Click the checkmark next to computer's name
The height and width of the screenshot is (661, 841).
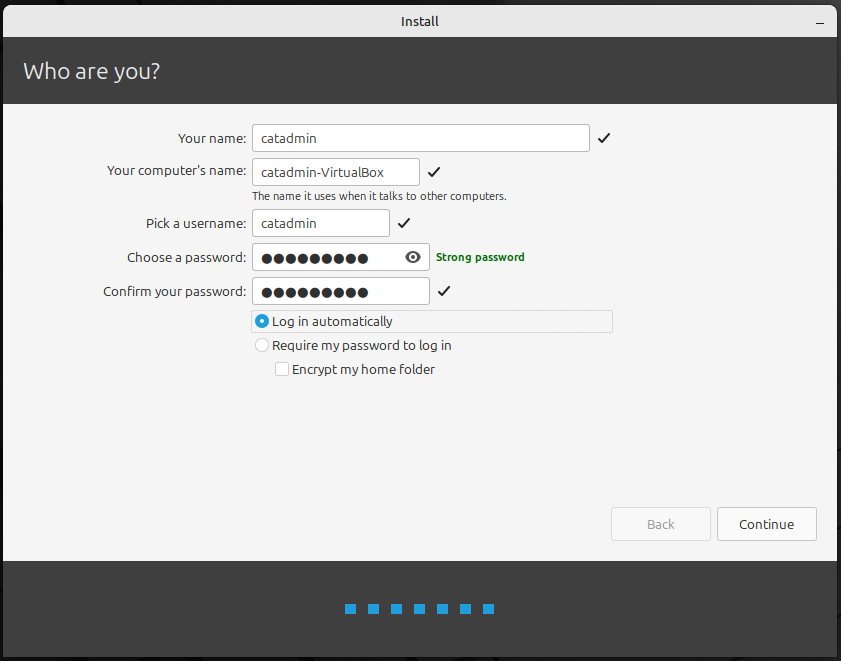point(434,172)
